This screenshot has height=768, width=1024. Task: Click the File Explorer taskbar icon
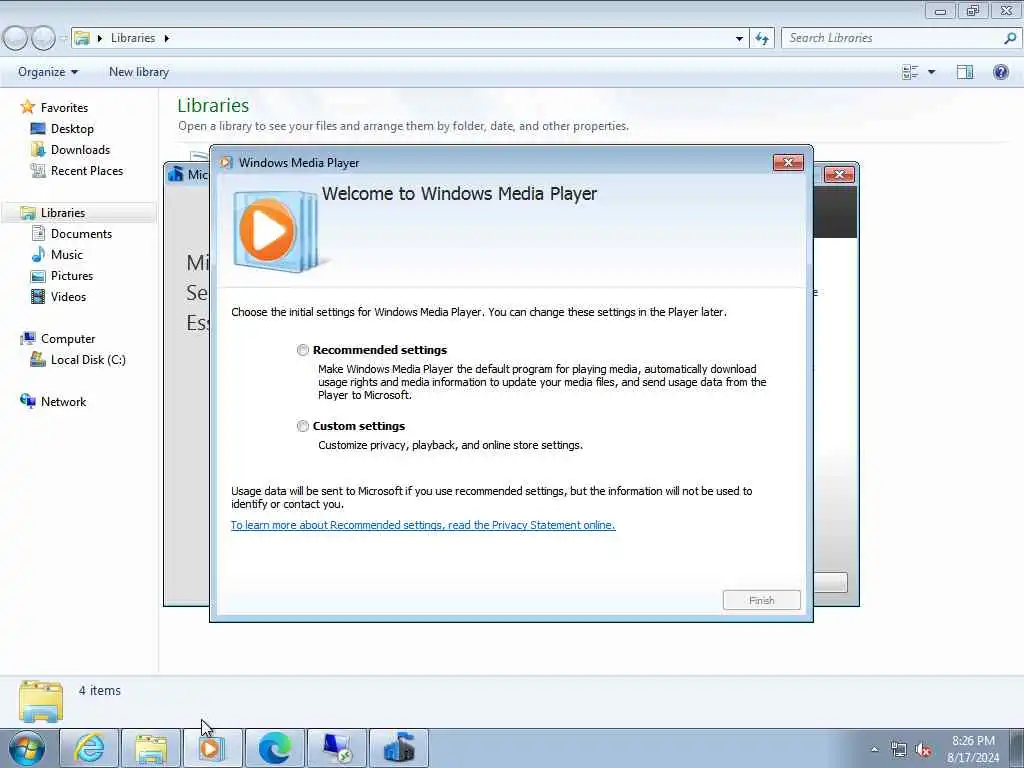coord(151,748)
